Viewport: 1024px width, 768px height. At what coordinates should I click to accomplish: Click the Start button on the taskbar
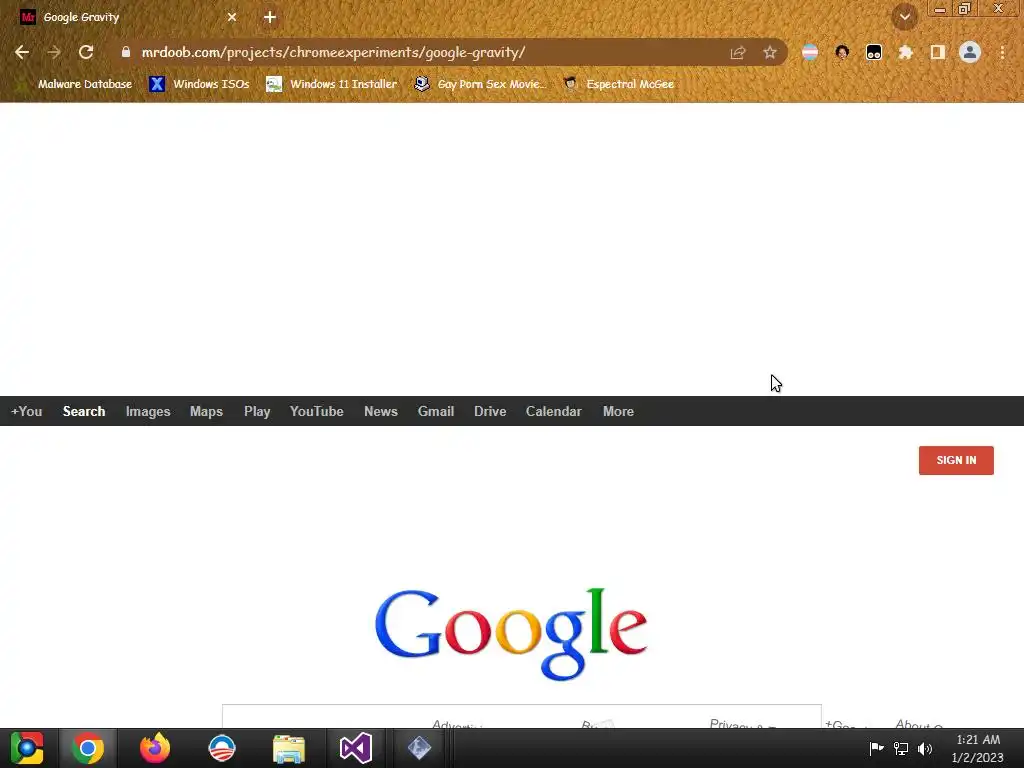[27, 748]
